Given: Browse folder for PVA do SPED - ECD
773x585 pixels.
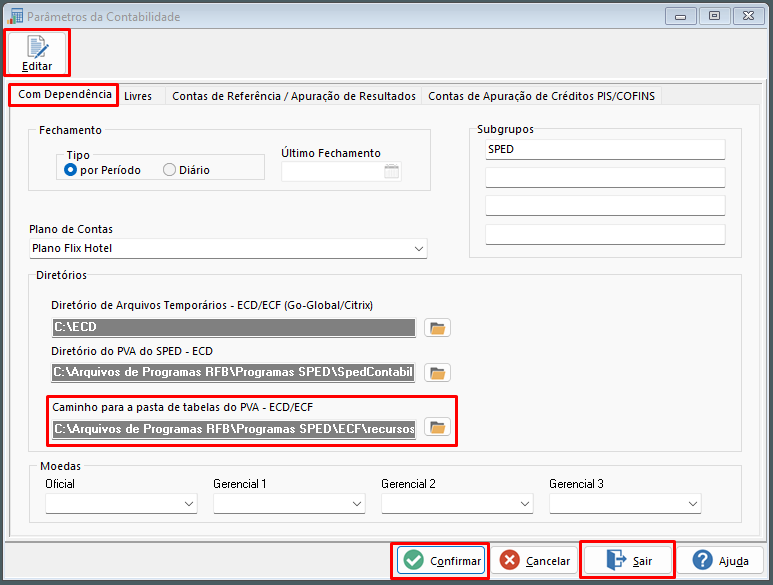Looking at the screenshot, I should [x=437, y=373].
